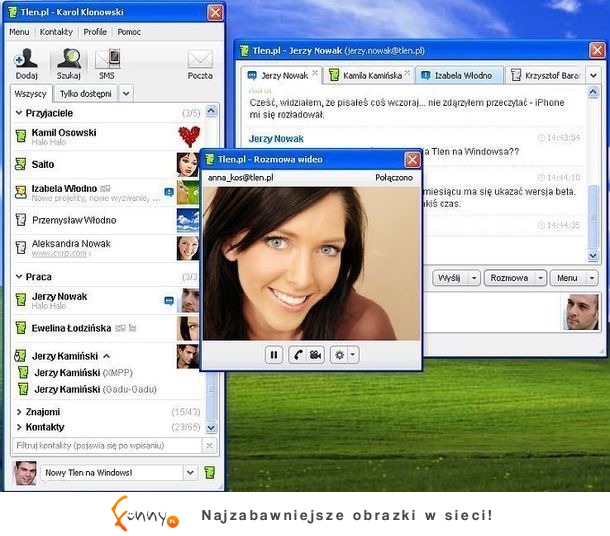Click the chat history scrollbar down arrow
This screenshot has height=536, width=610.
point(592,256)
